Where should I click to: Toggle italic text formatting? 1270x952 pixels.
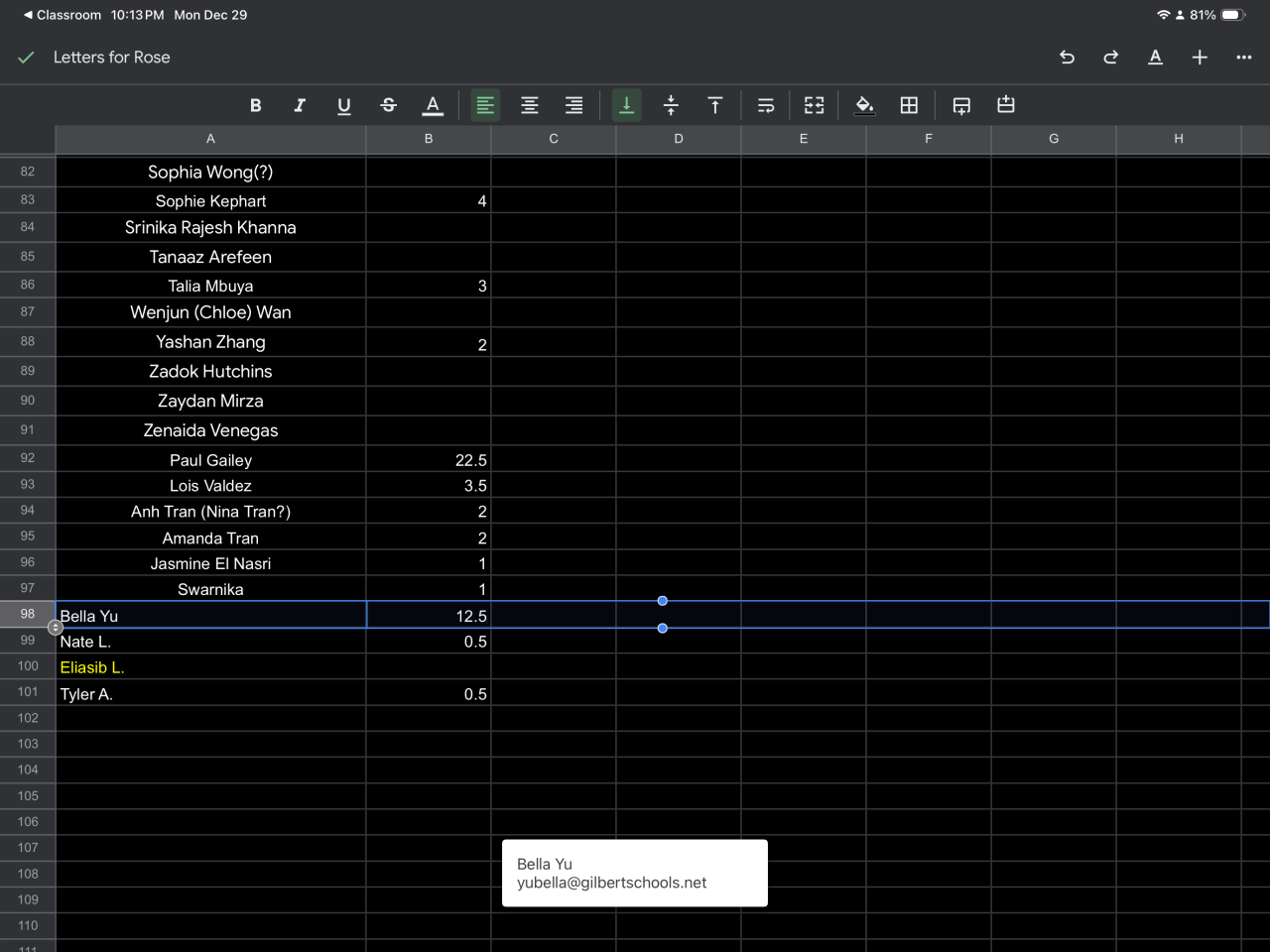(x=300, y=105)
